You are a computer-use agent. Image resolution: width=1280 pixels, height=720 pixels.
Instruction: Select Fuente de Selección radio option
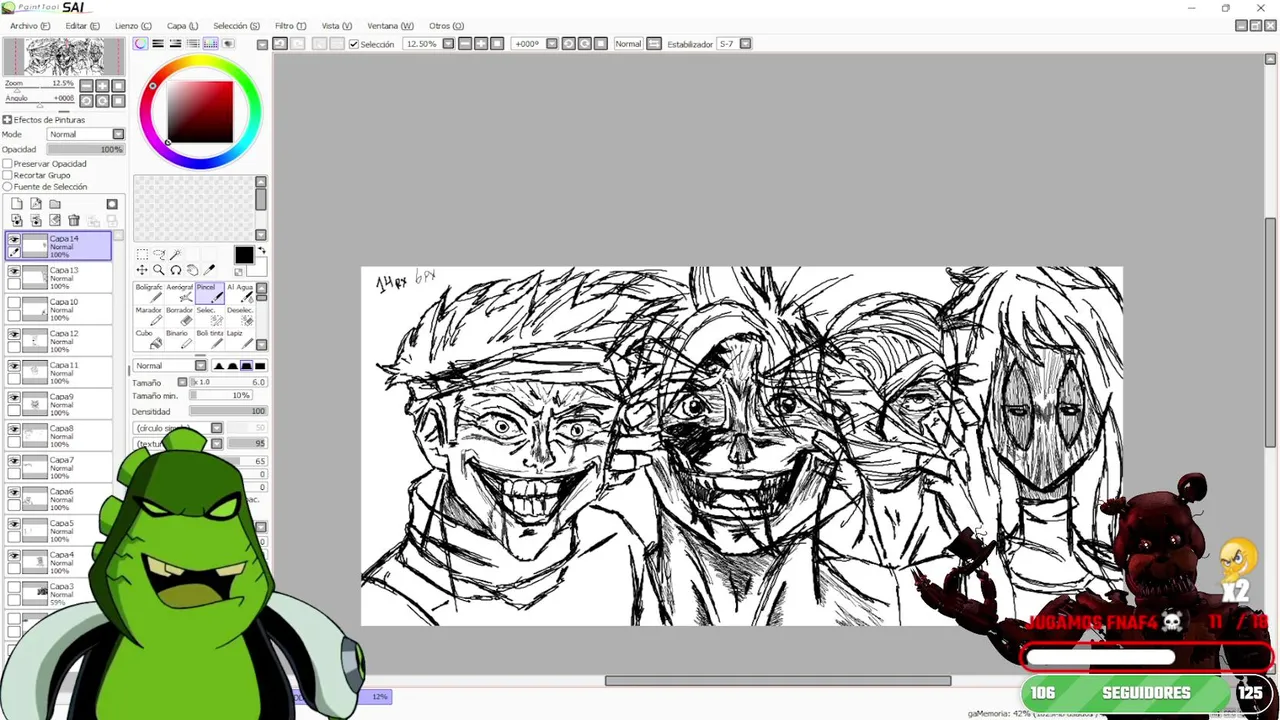(7, 187)
